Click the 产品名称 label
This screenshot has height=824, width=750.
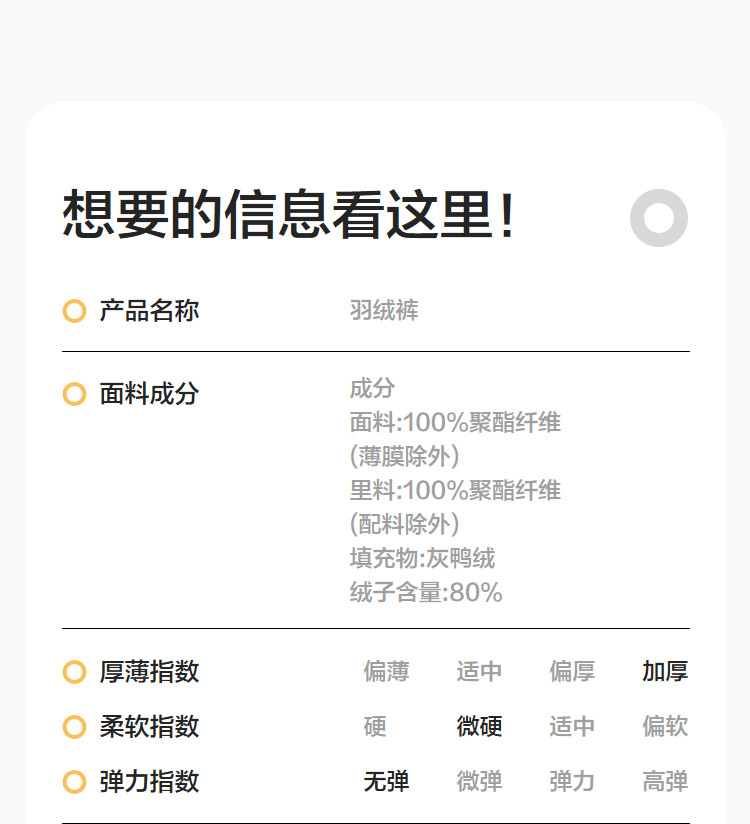[x=149, y=311]
